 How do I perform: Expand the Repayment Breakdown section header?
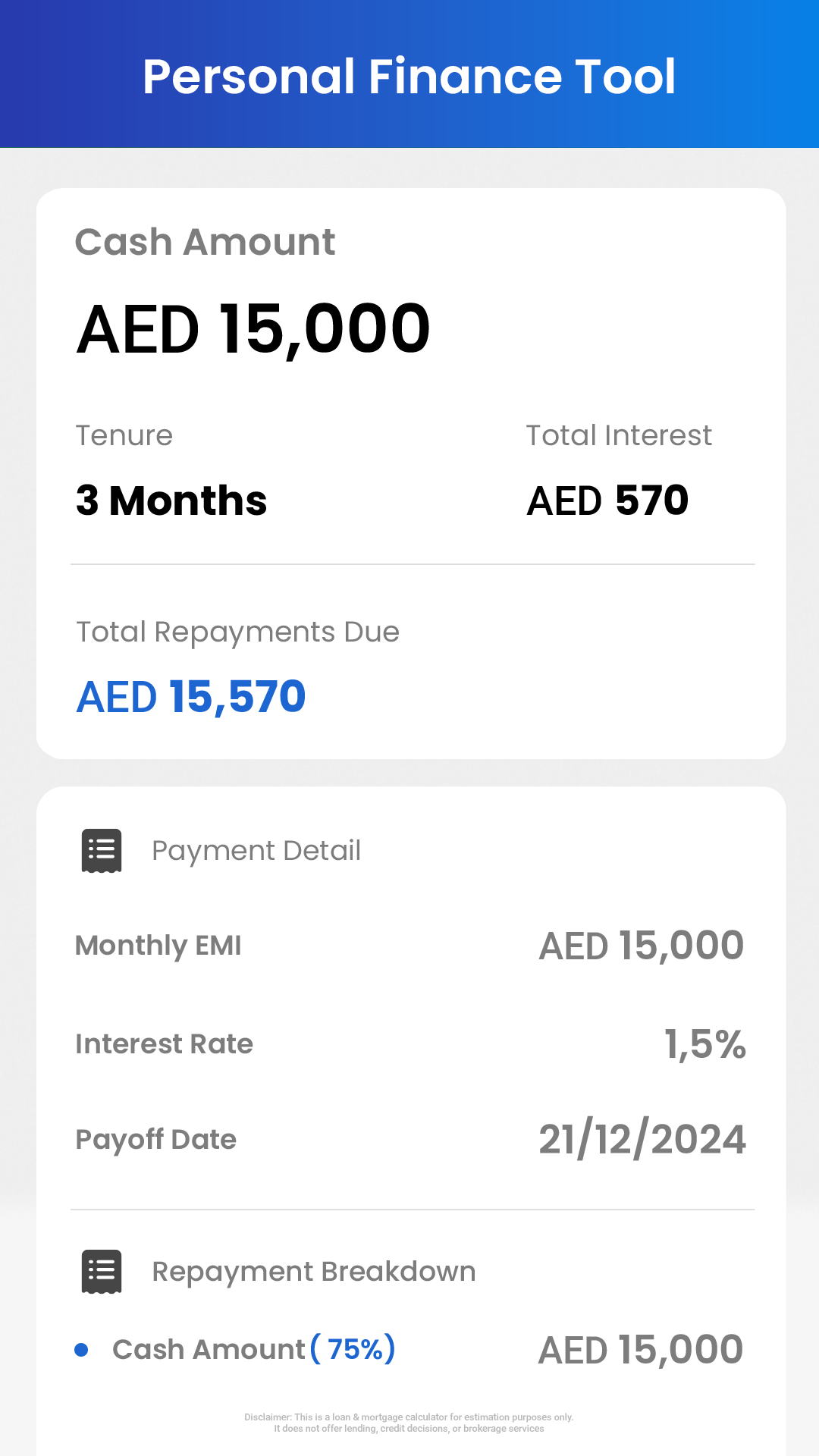(x=314, y=1272)
